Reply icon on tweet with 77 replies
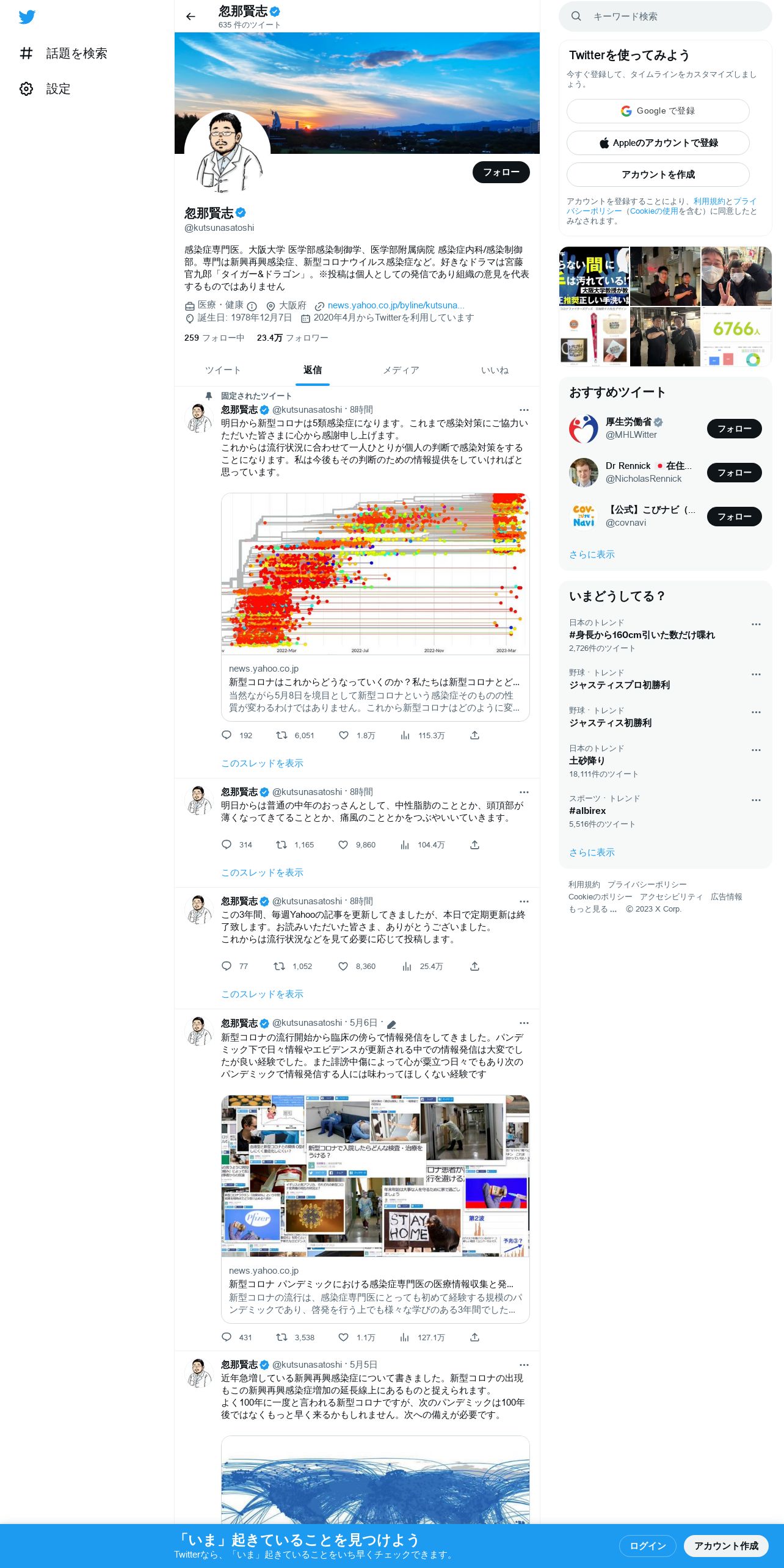The image size is (784, 1568). click(x=227, y=966)
